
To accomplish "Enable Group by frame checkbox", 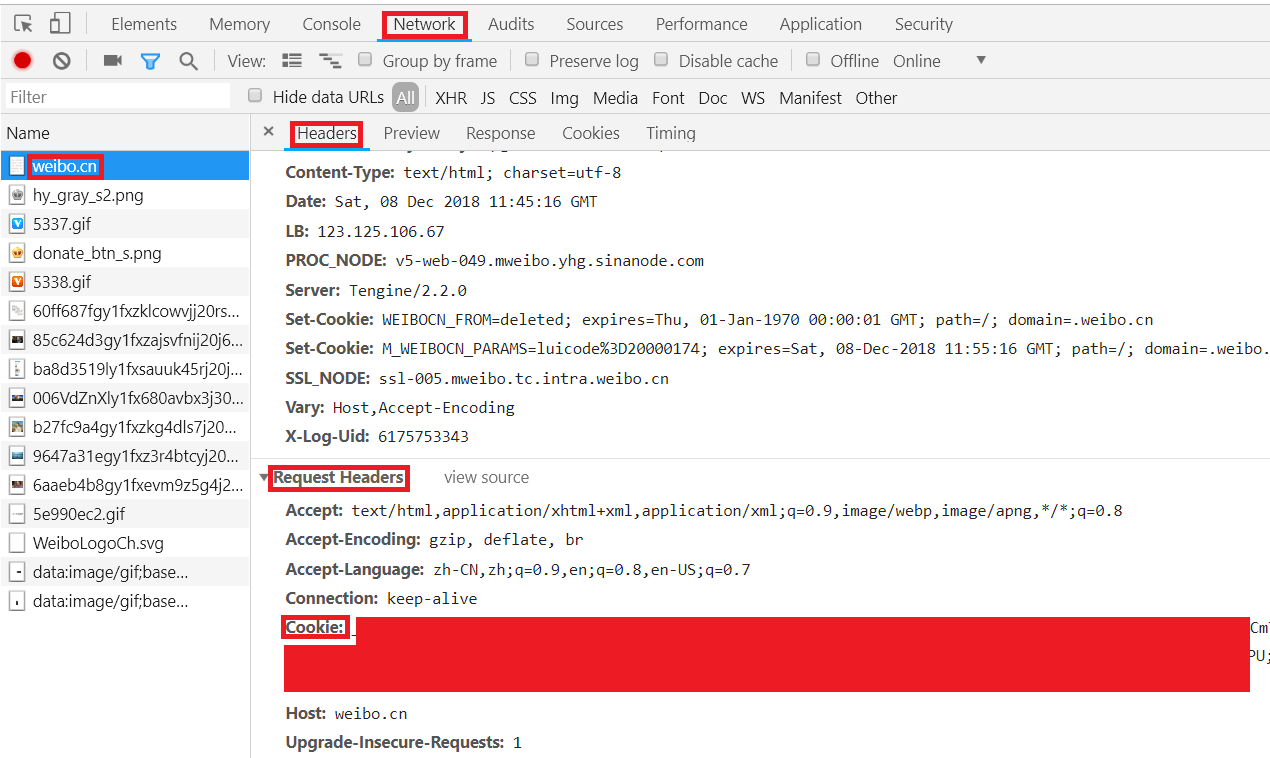I will pos(365,60).
